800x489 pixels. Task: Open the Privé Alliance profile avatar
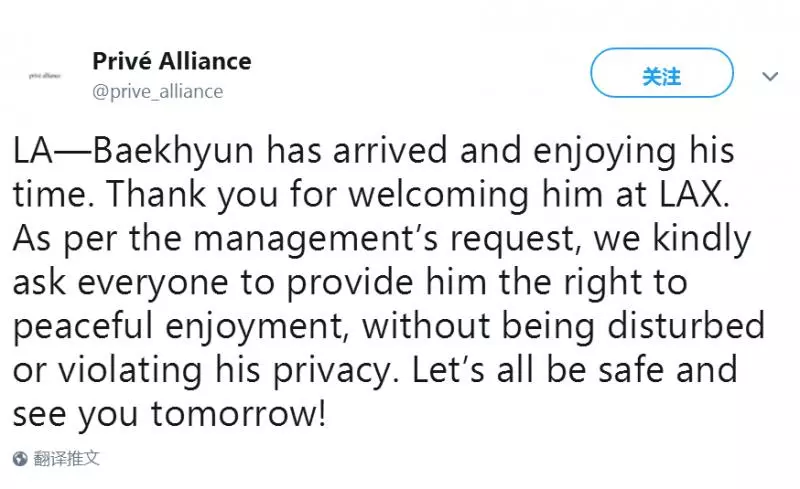coord(44,76)
